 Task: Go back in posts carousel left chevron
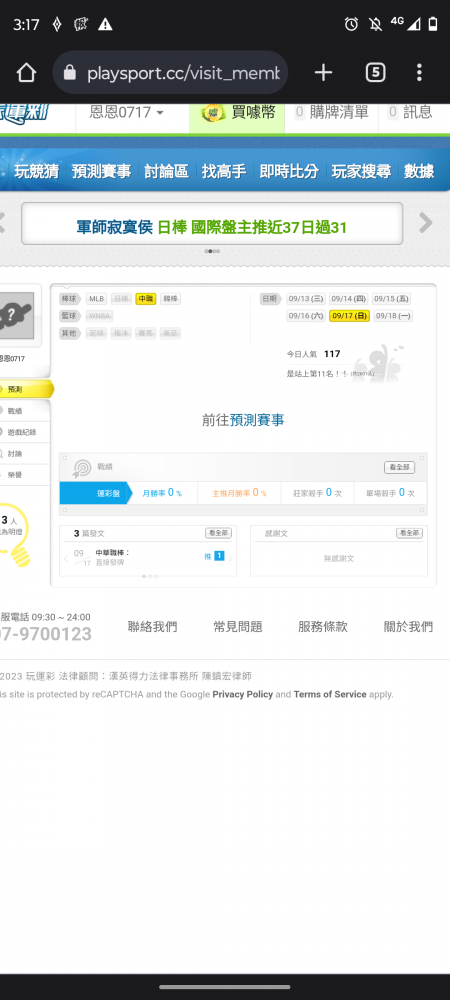pos(66,558)
